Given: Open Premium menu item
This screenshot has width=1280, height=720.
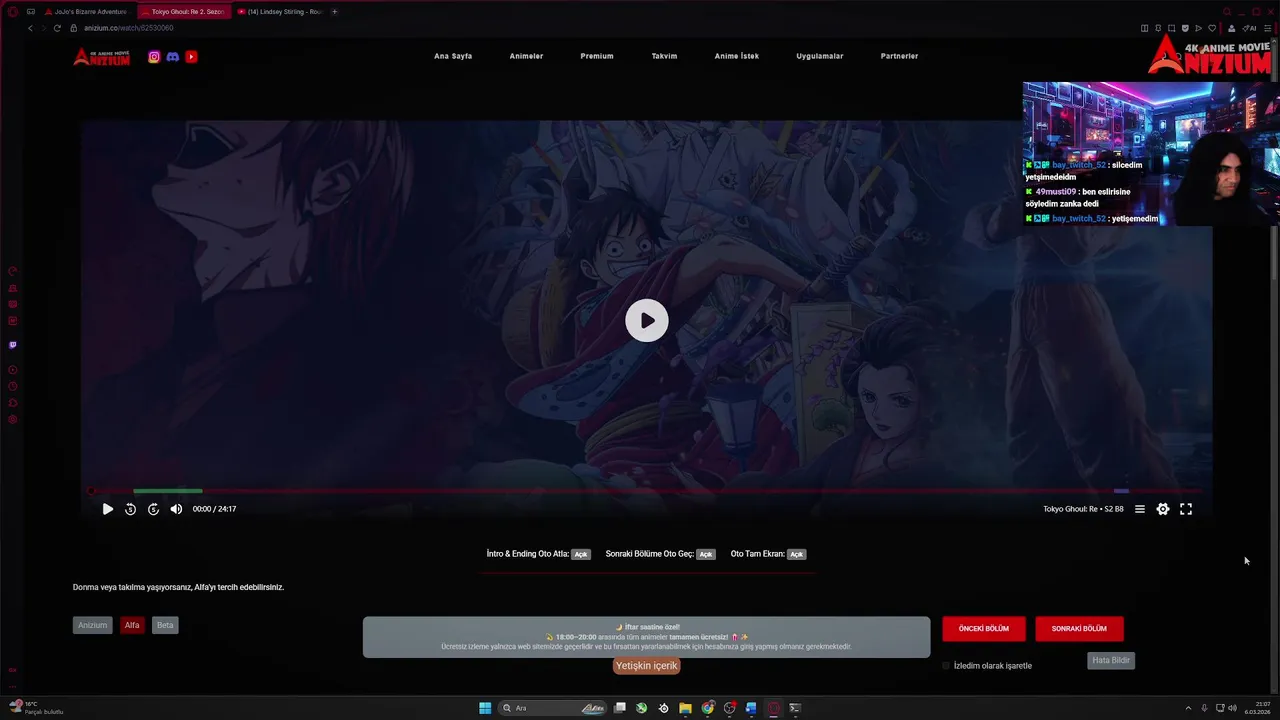Looking at the screenshot, I should click(597, 56).
